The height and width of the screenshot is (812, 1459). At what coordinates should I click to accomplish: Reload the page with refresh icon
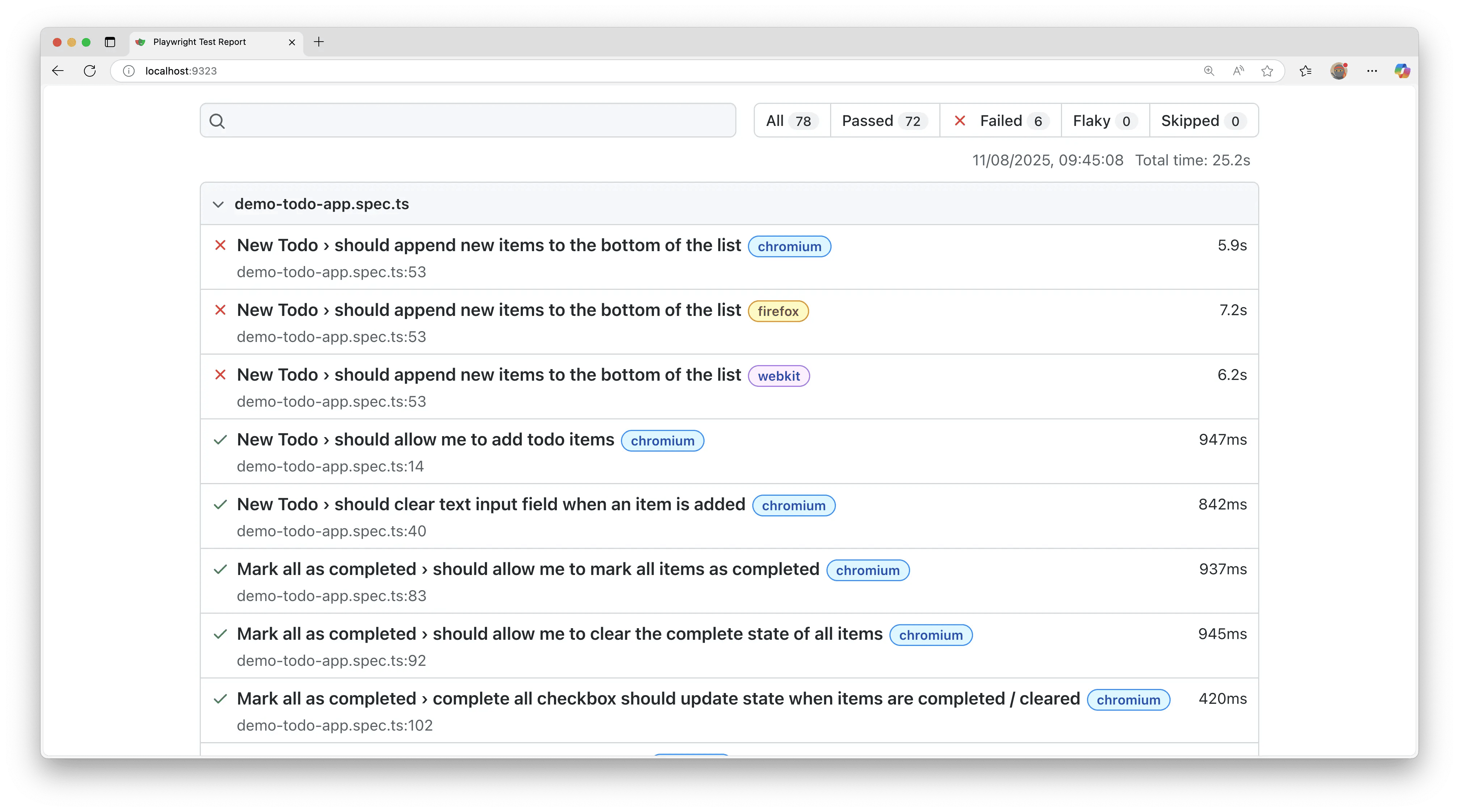tap(89, 71)
